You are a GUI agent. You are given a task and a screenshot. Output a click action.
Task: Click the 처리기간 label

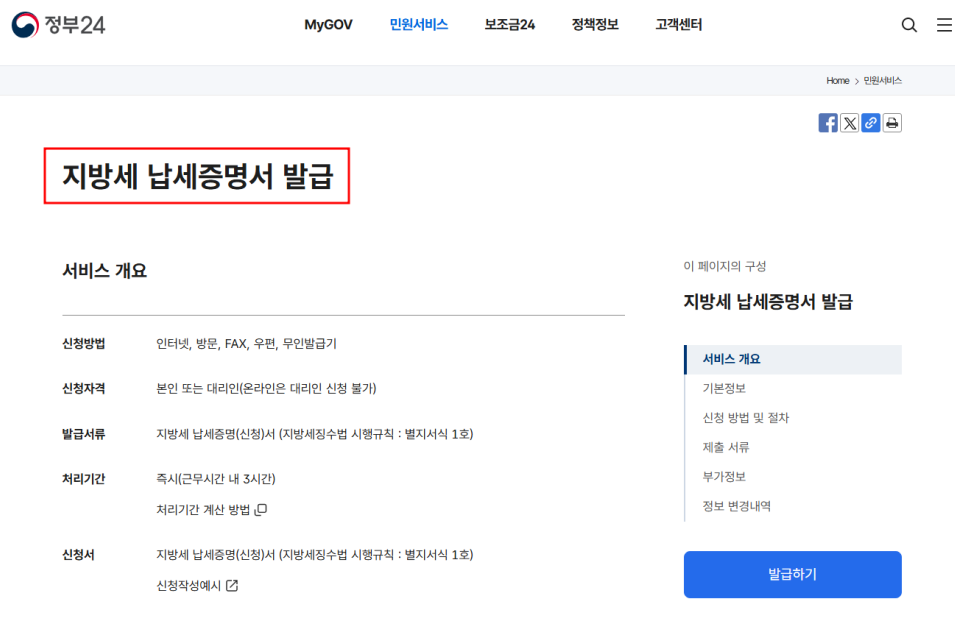[x=83, y=479]
